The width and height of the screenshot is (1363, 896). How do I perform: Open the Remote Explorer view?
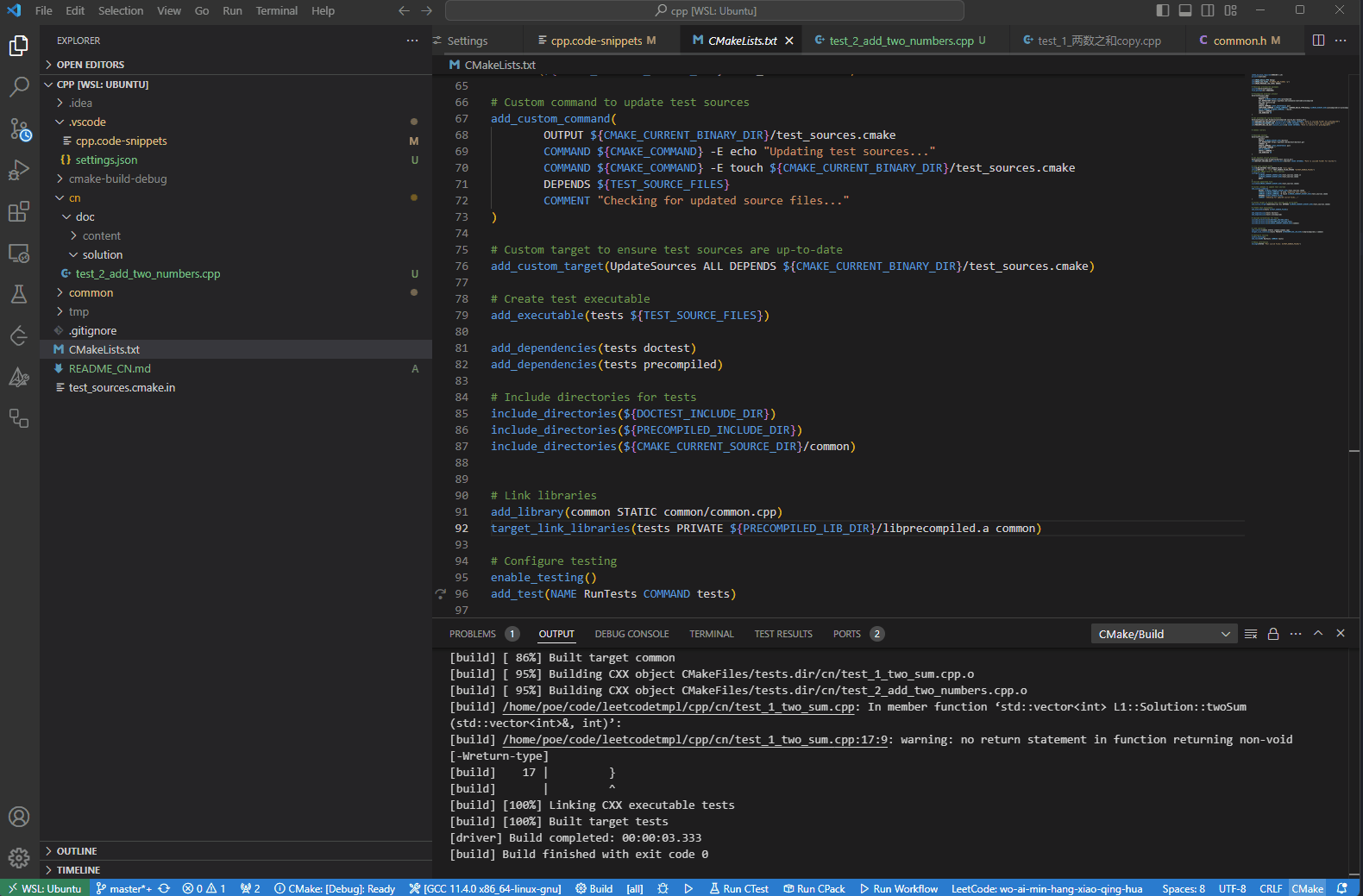pyautogui.click(x=19, y=254)
